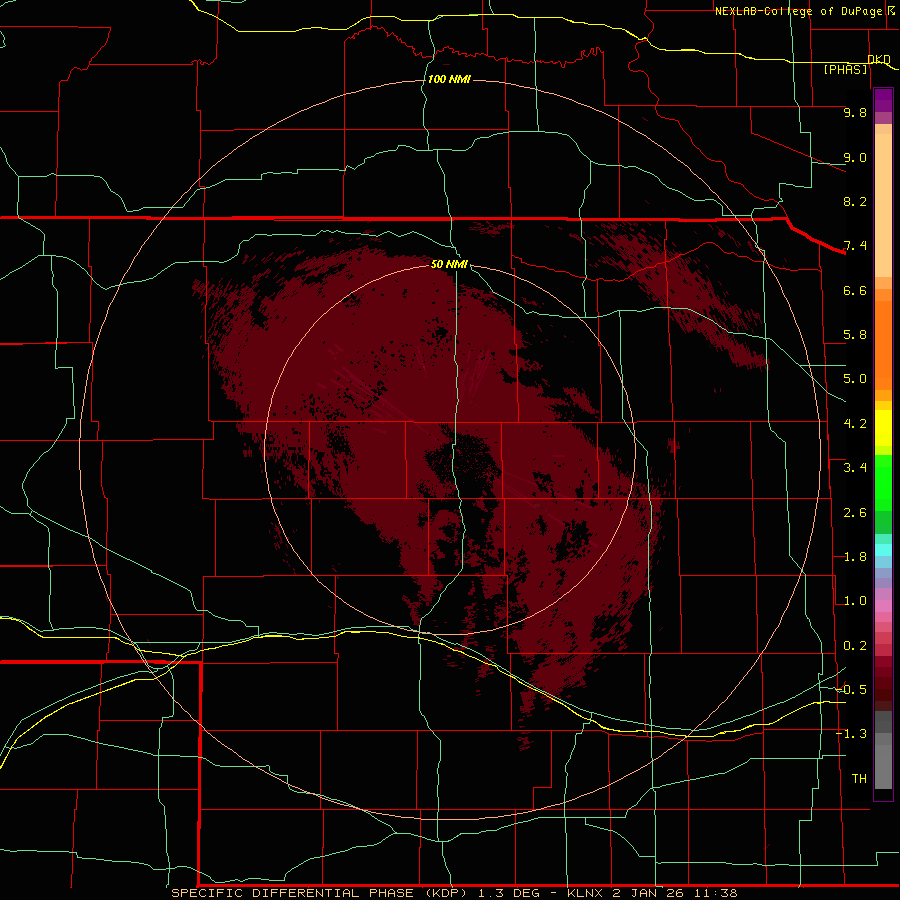
Task: Click the 50 NMI range ring label
Action: click(449, 264)
